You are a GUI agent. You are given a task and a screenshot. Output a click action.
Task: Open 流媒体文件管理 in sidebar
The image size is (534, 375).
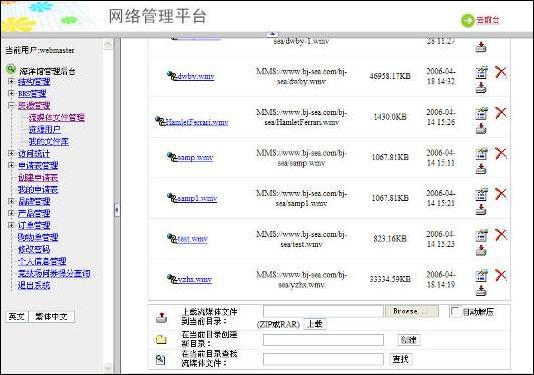pos(57,118)
